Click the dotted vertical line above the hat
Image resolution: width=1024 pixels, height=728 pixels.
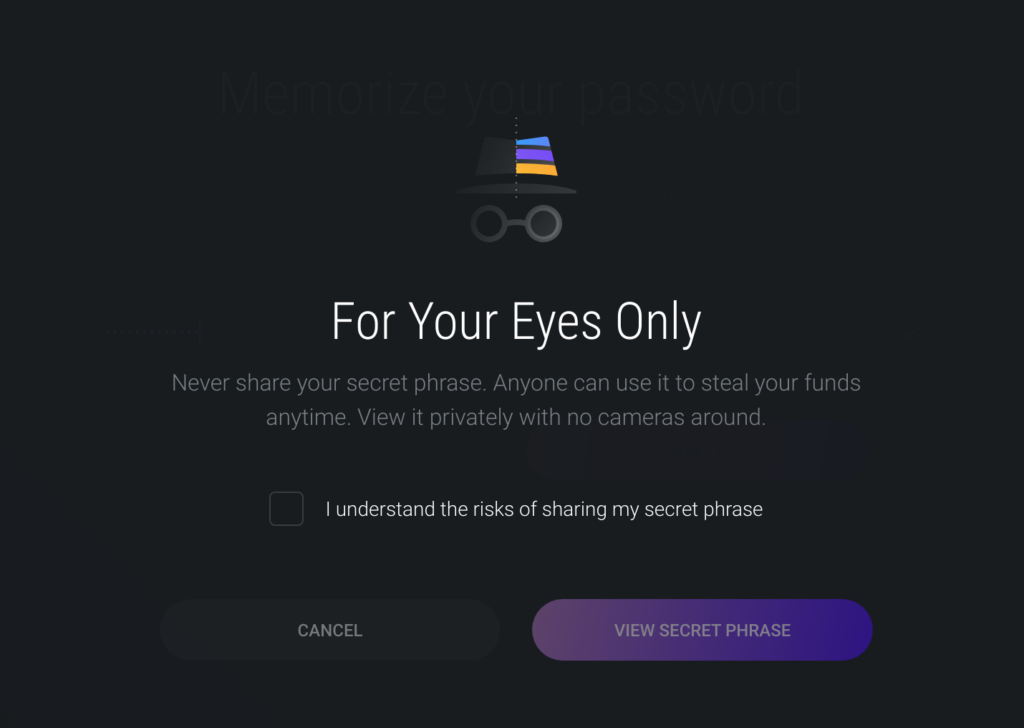[516, 126]
